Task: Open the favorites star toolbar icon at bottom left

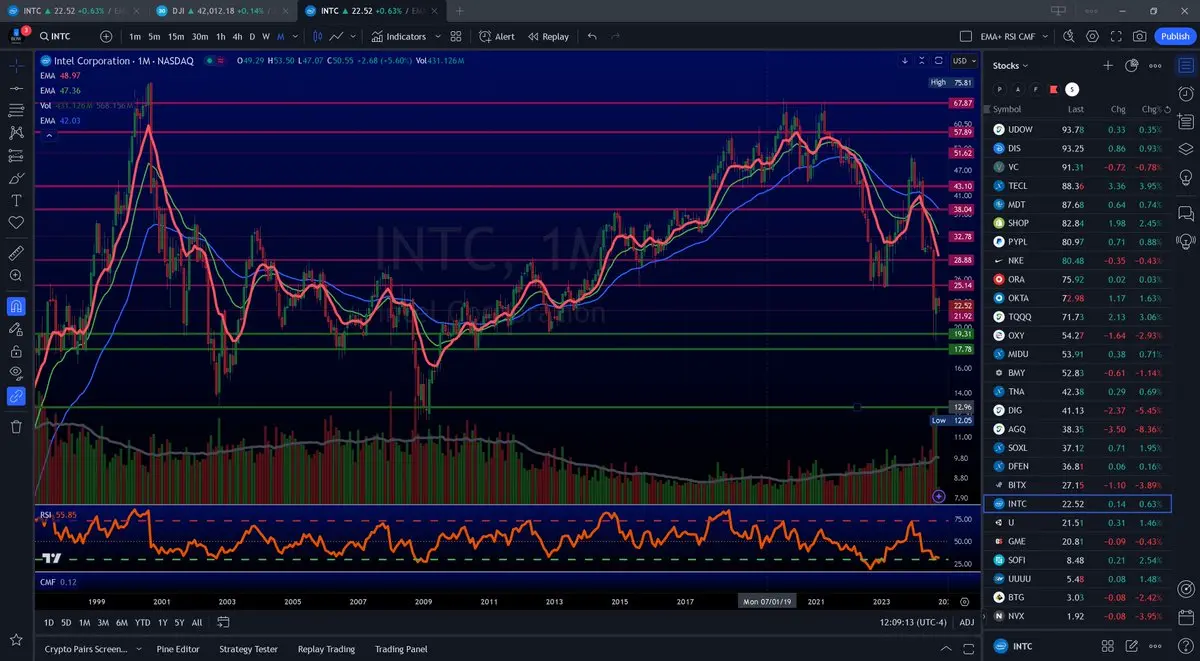Action: click(16, 639)
